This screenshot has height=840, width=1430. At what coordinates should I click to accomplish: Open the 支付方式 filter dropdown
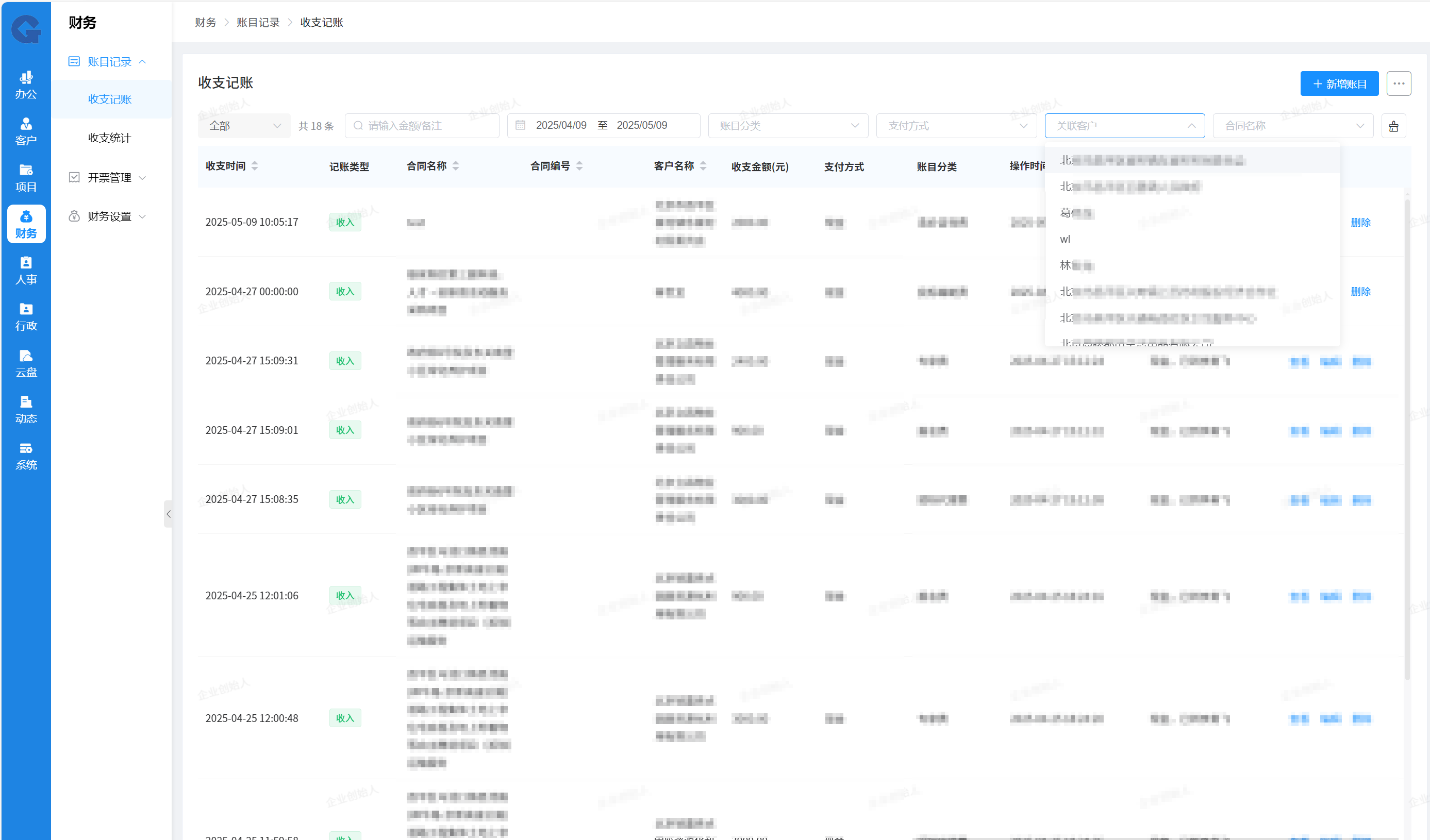pos(956,126)
